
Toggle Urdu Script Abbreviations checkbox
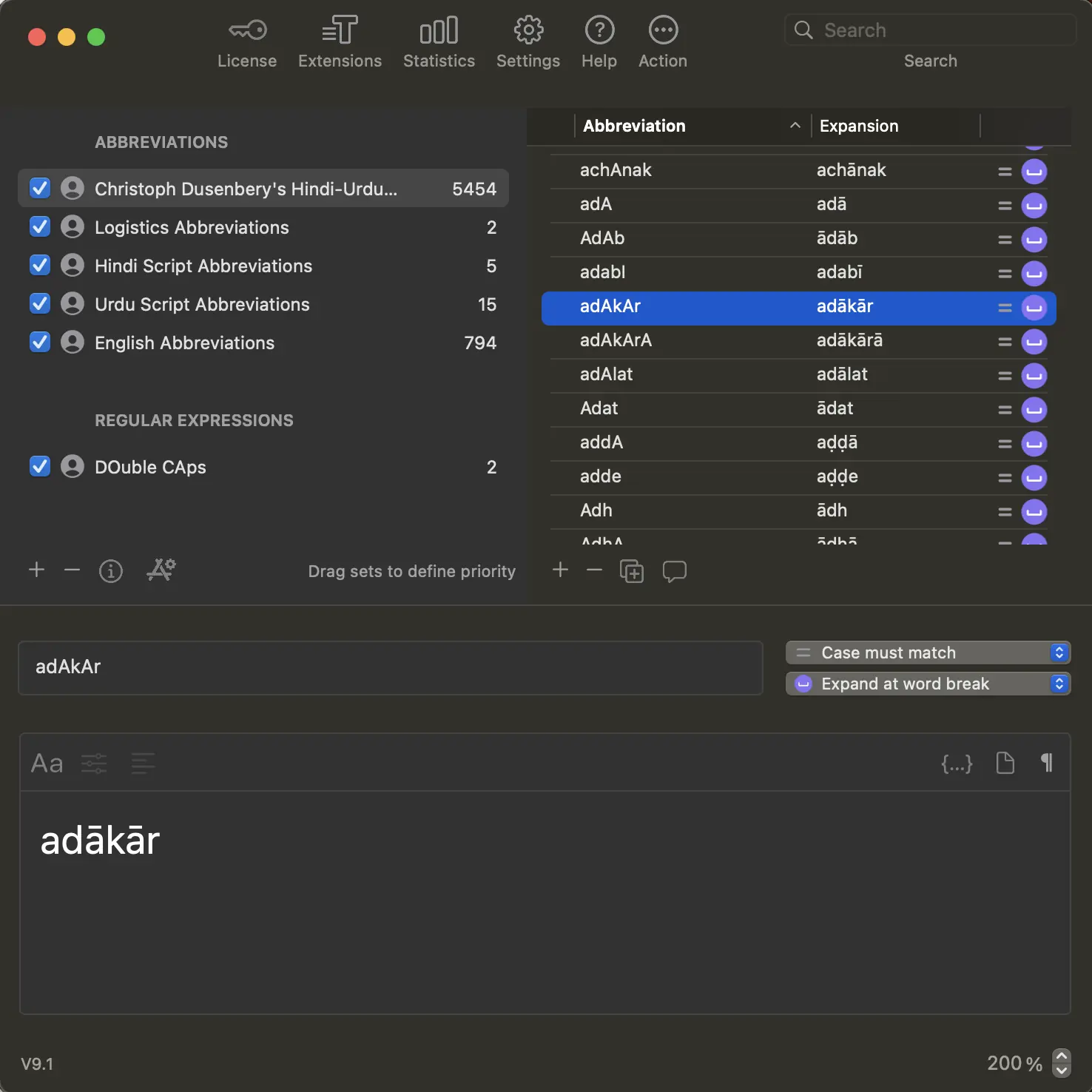(x=40, y=304)
